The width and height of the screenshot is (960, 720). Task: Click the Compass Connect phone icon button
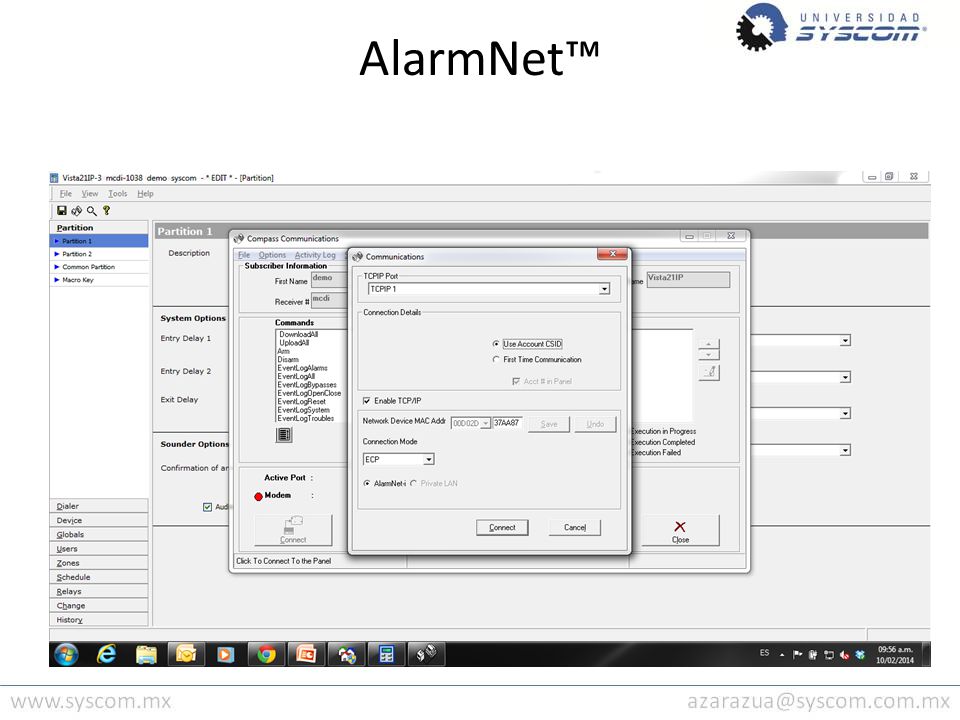(293, 530)
